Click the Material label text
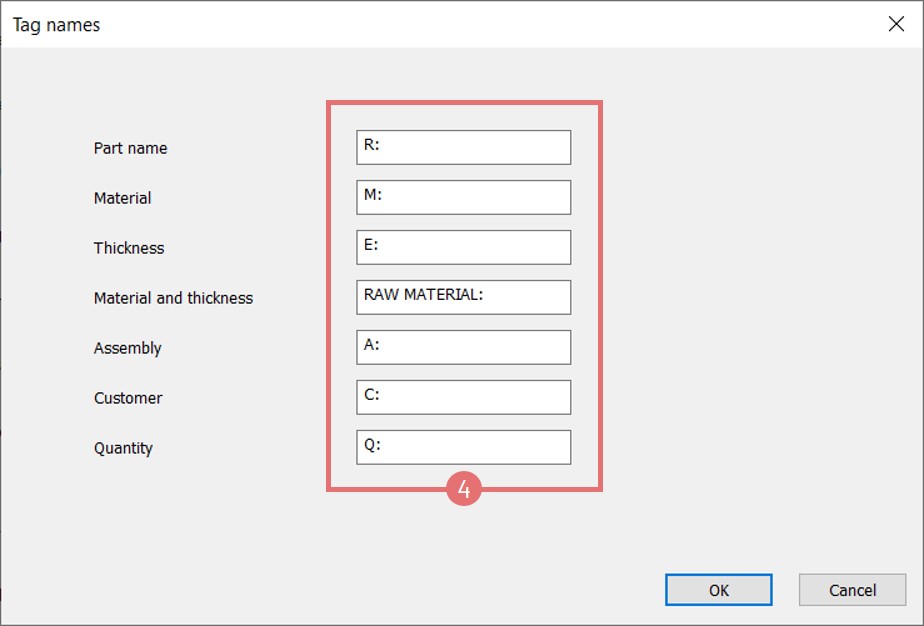Image resolution: width=924 pixels, height=626 pixels. pyautogui.click(x=122, y=198)
